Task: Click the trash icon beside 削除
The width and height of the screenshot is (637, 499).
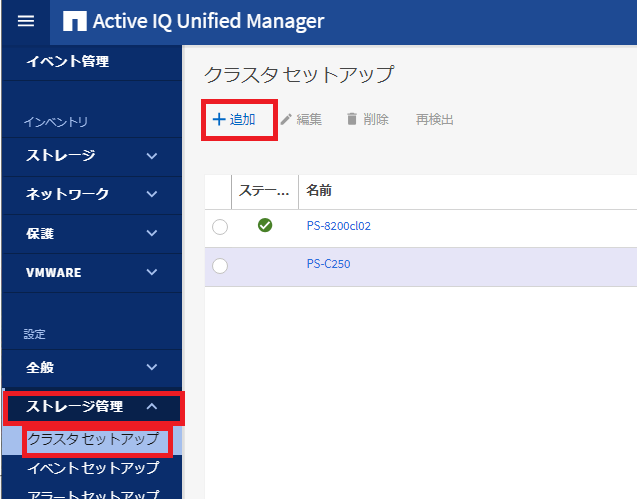Action: (352, 119)
